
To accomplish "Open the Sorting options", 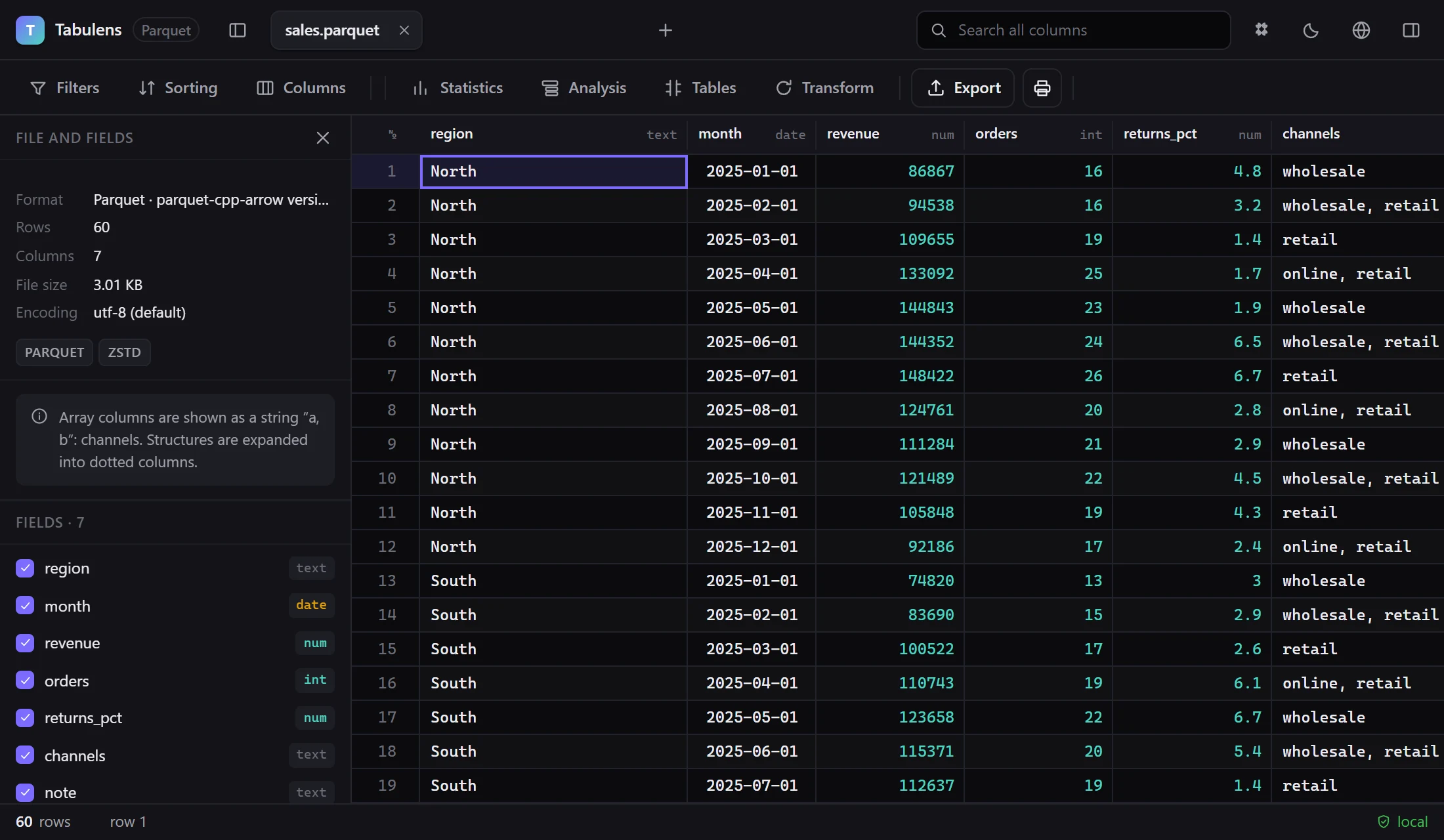I will pos(178,88).
